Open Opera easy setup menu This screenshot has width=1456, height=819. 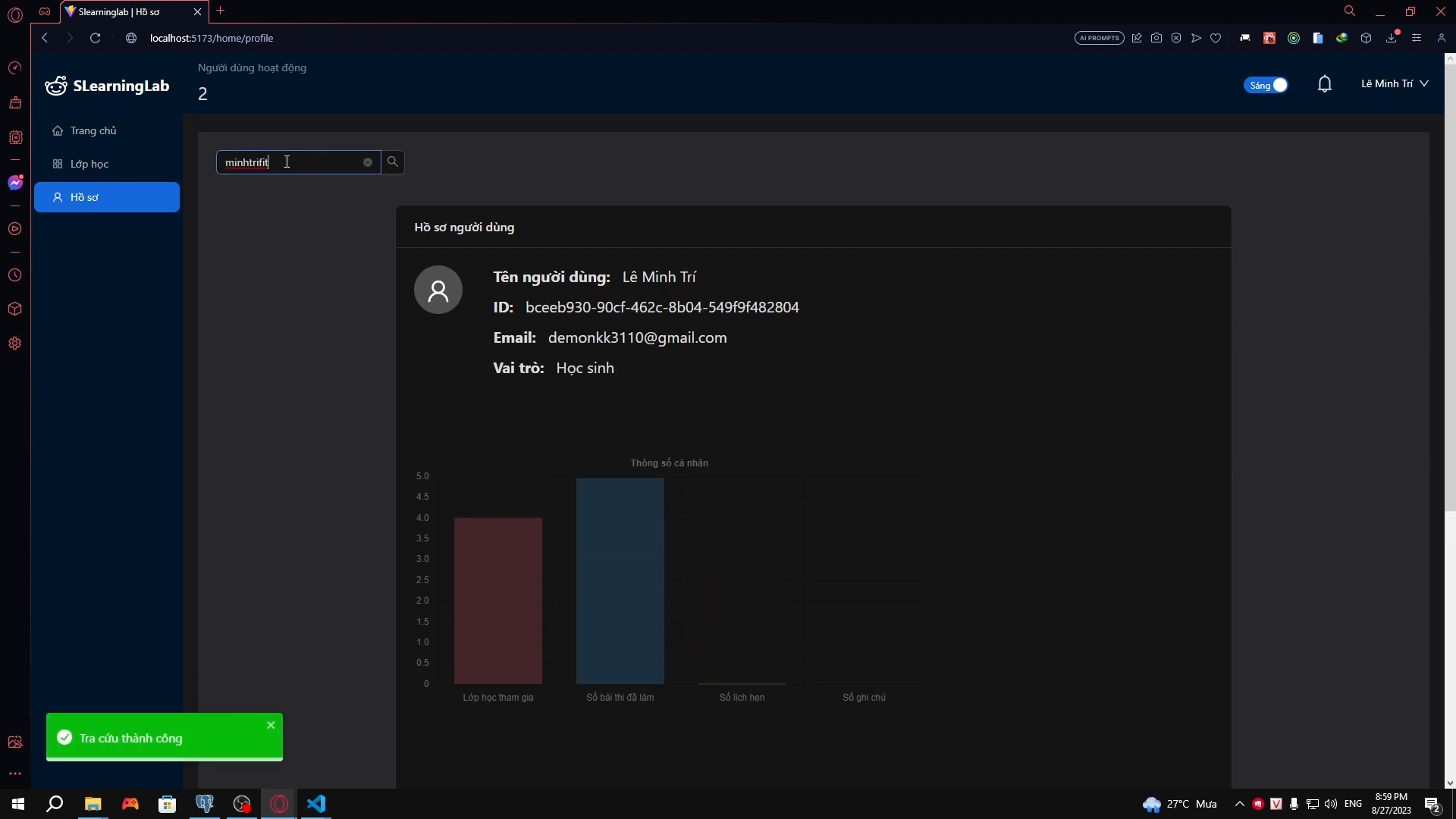point(1416,38)
